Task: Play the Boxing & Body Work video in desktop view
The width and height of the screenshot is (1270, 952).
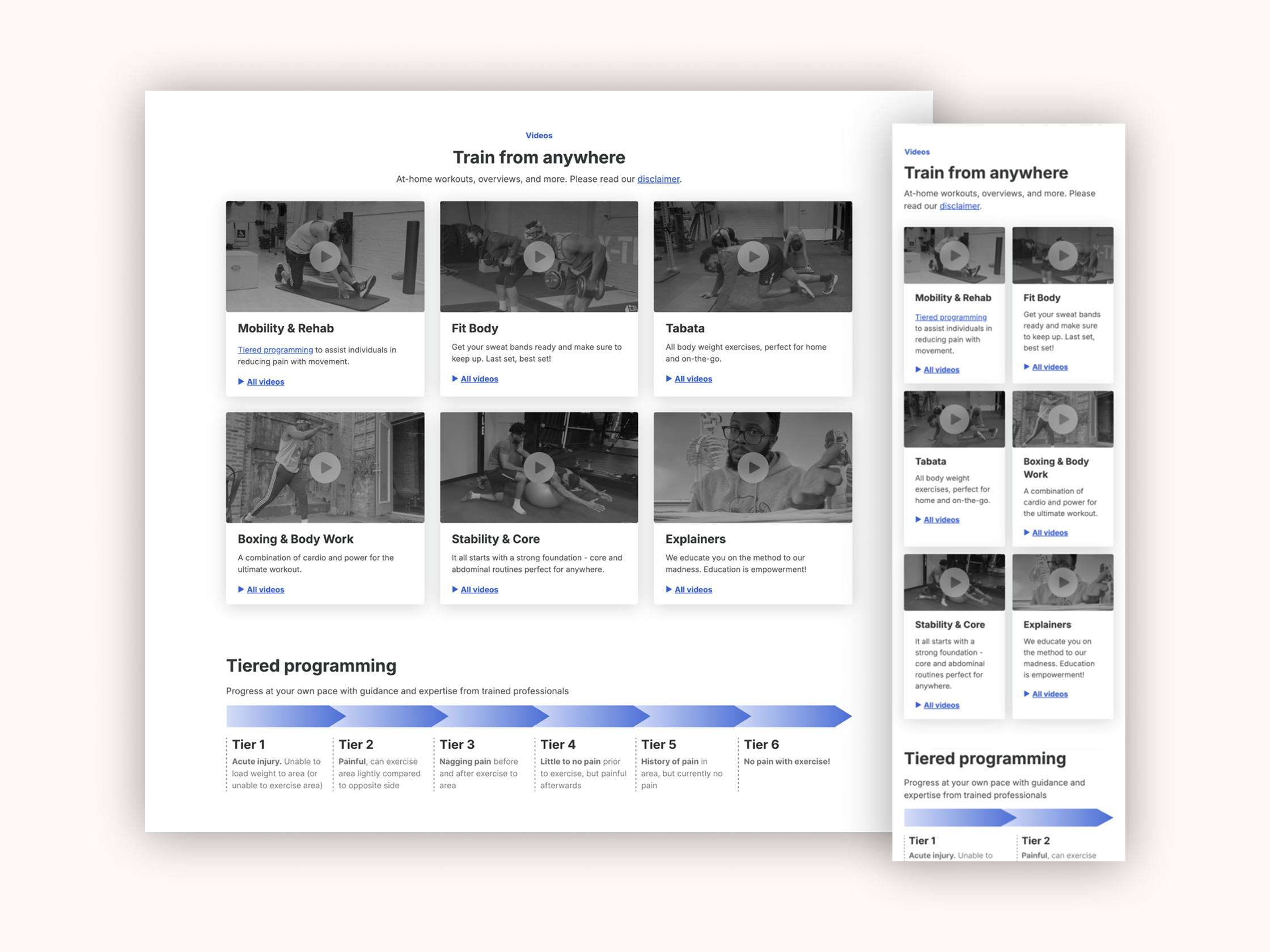Action: (325, 467)
